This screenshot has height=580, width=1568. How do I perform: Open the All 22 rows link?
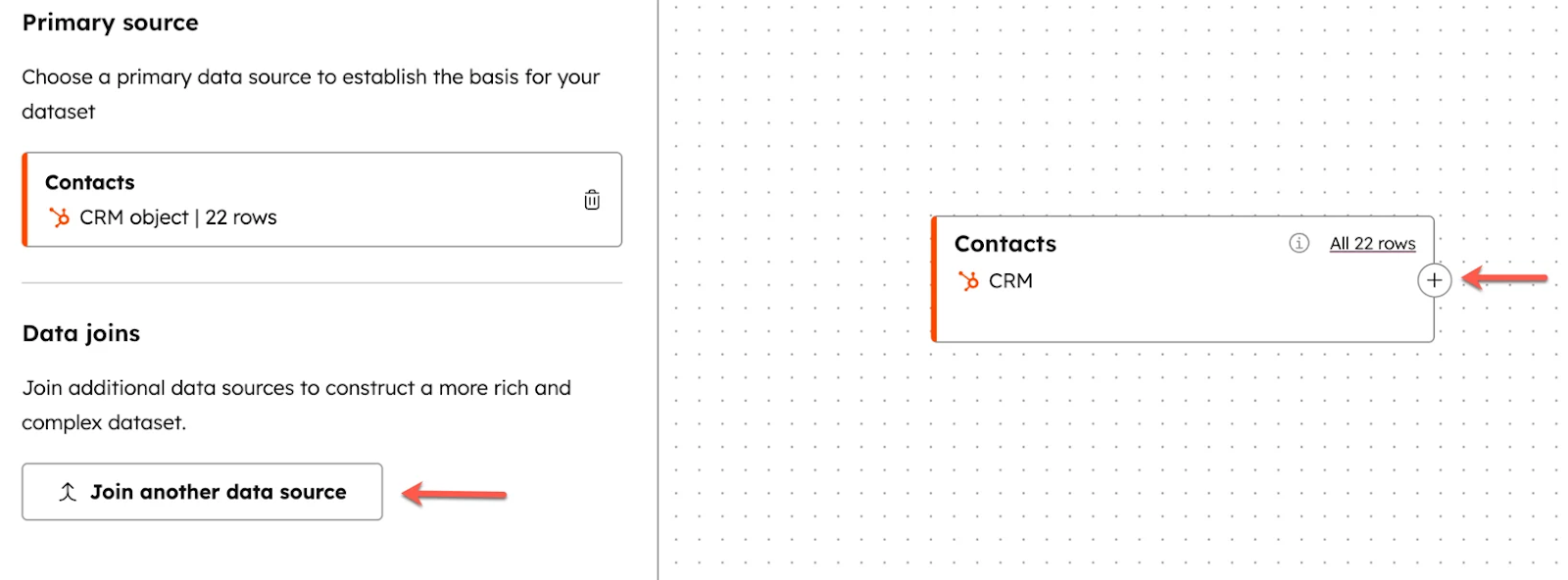[x=1372, y=243]
